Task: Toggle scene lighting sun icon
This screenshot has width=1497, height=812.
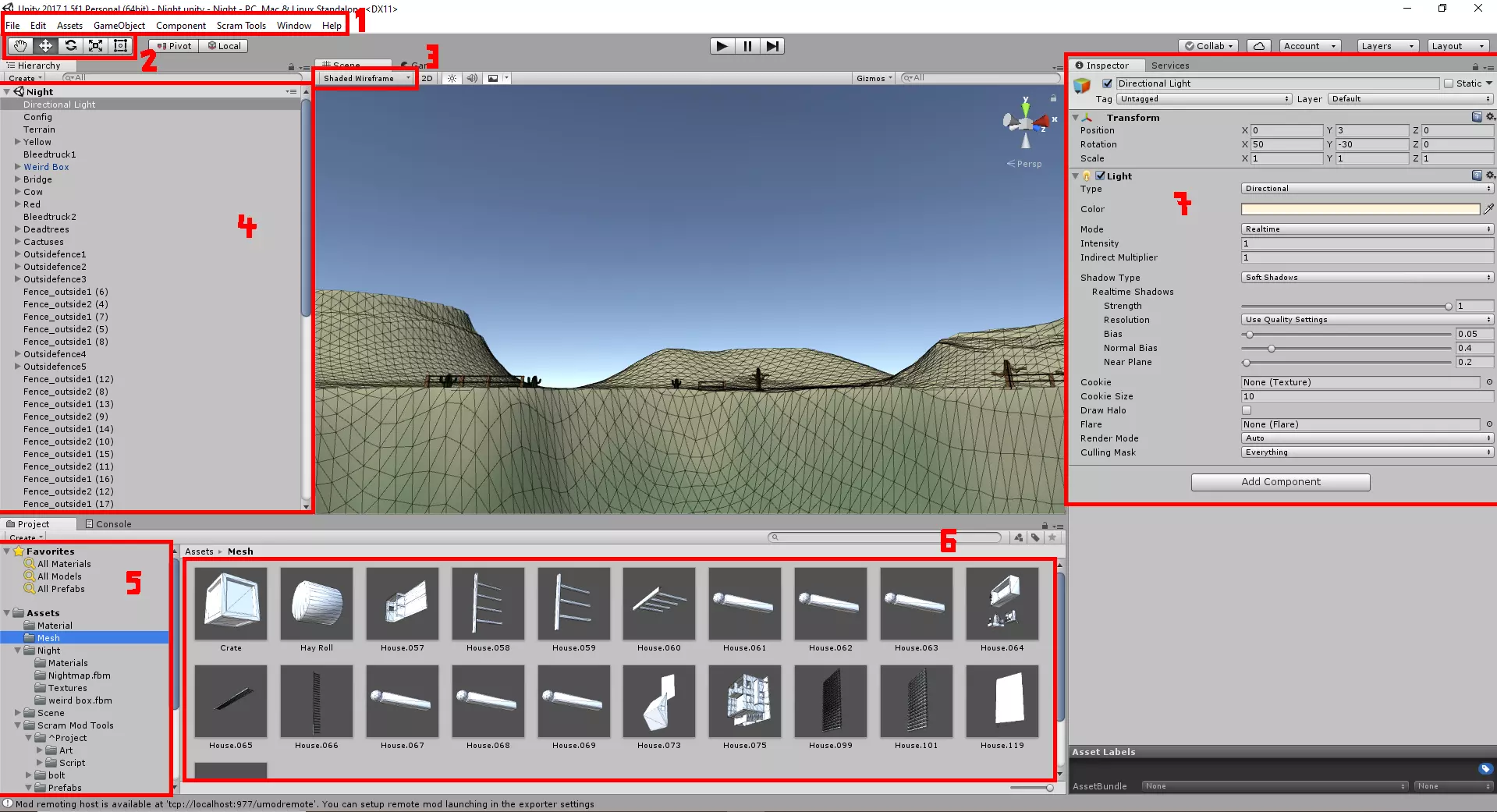Action: [x=452, y=78]
